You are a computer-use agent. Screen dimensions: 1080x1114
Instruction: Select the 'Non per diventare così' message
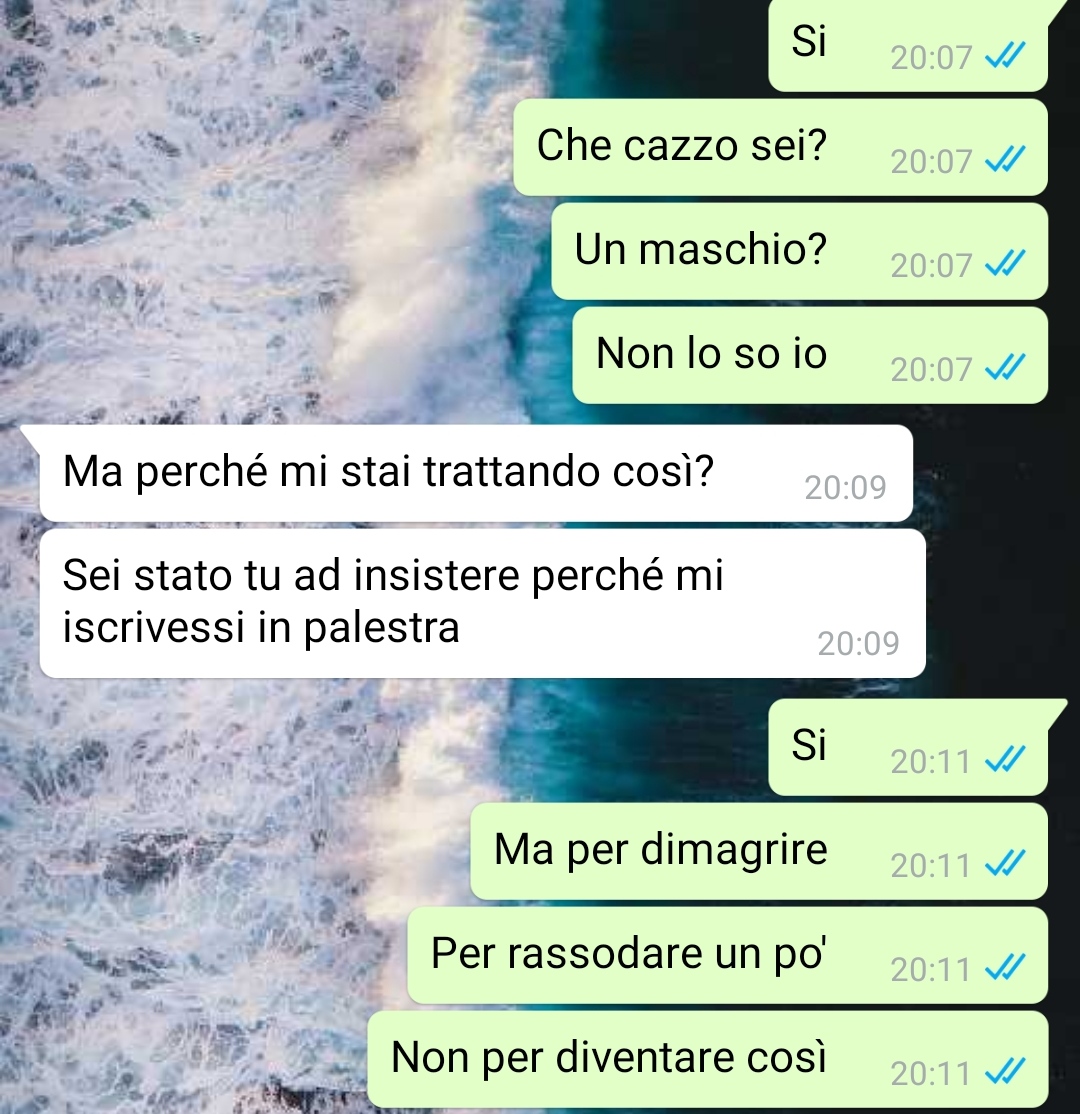(x=708, y=1059)
